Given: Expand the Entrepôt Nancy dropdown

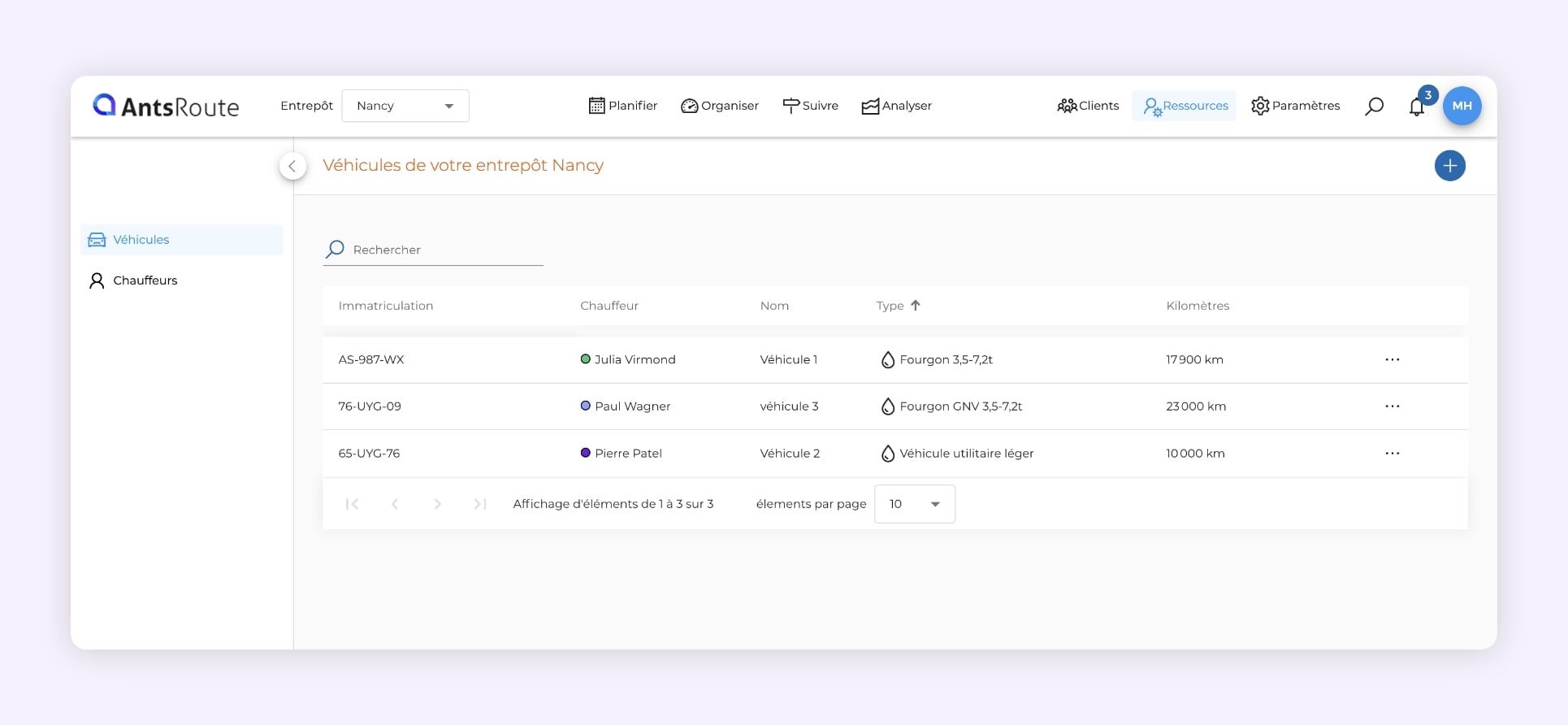Looking at the screenshot, I should pos(405,106).
